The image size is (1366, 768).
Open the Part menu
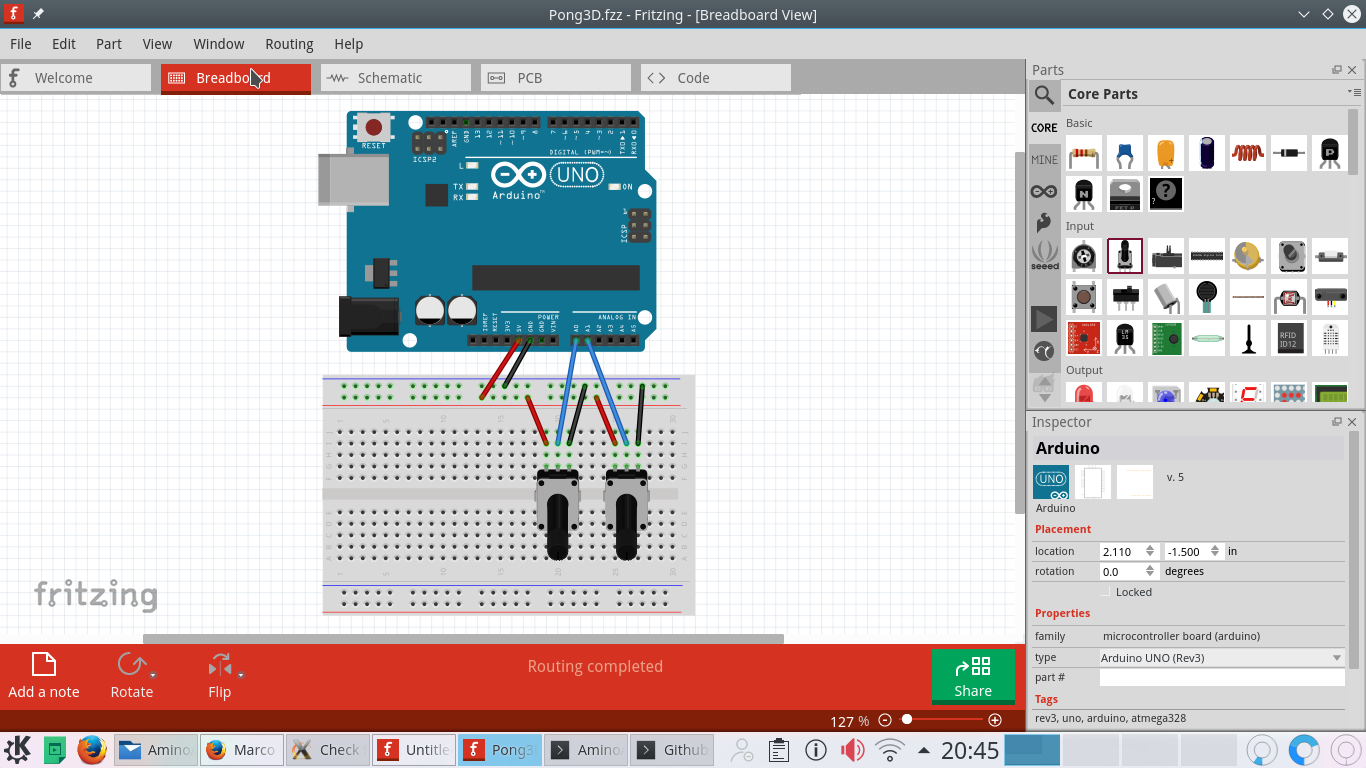(109, 44)
